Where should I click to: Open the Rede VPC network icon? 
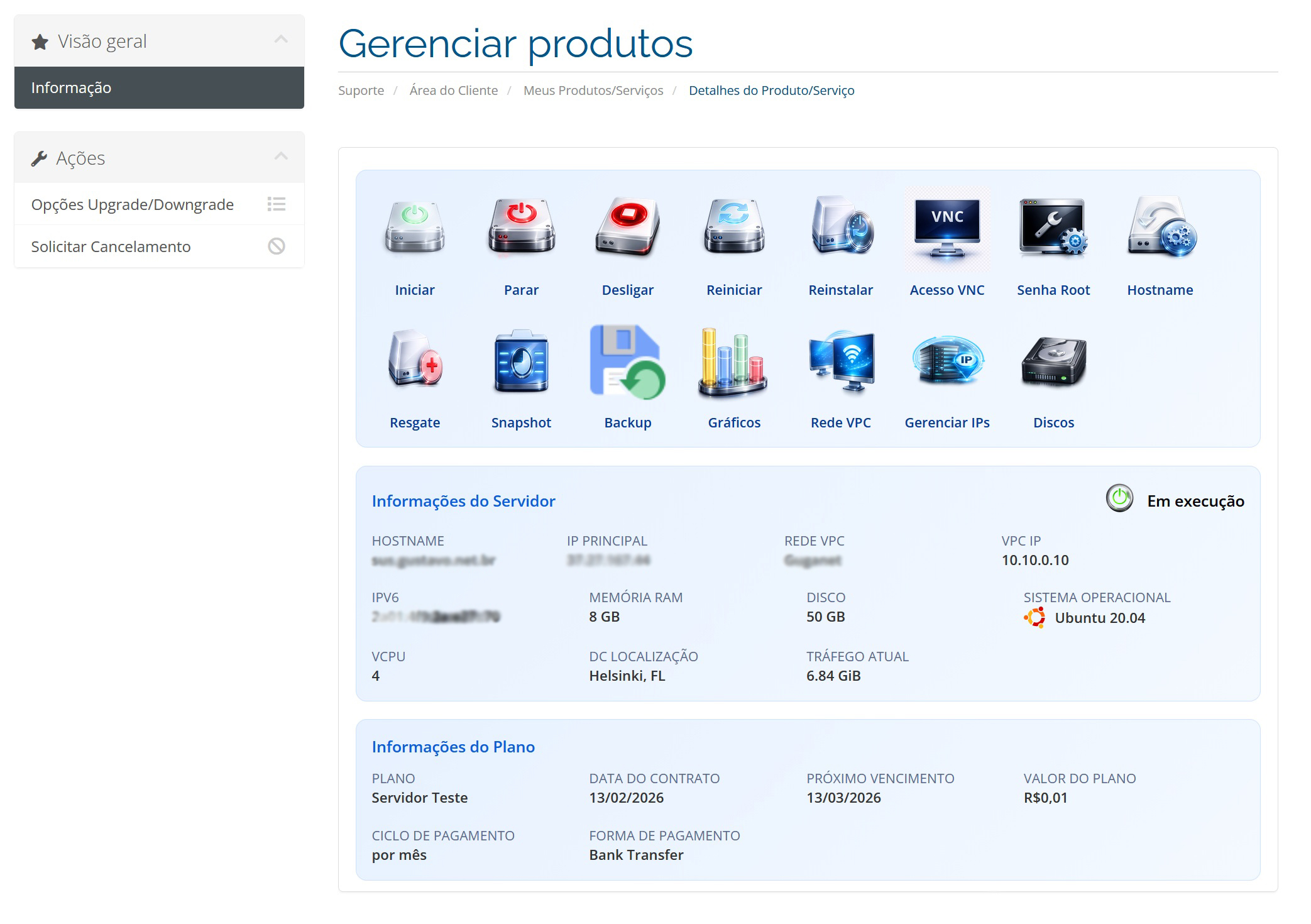pyautogui.click(x=841, y=361)
